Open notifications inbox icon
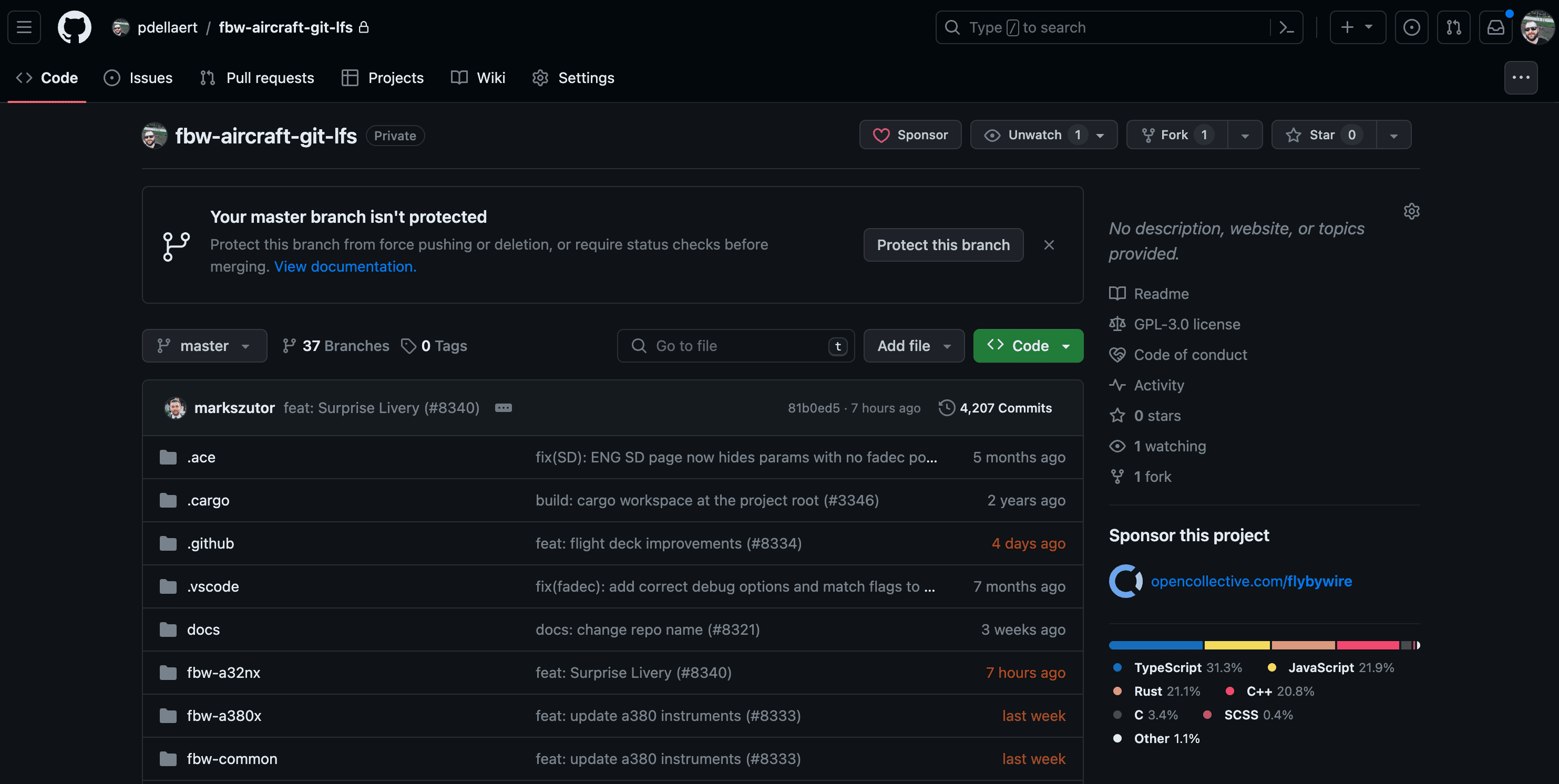1559x784 pixels. [1495, 27]
